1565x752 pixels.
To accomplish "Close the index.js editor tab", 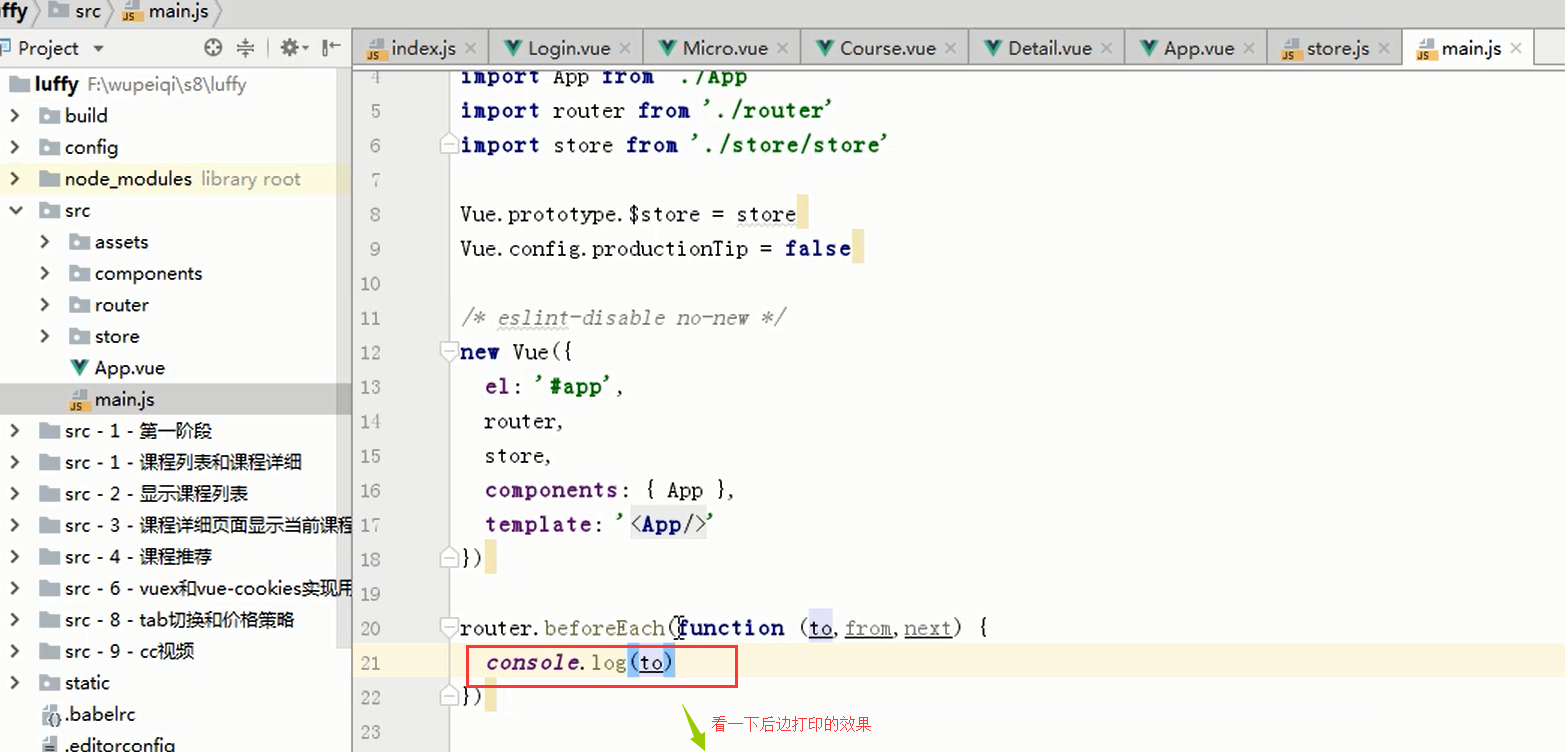I will (x=472, y=48).
